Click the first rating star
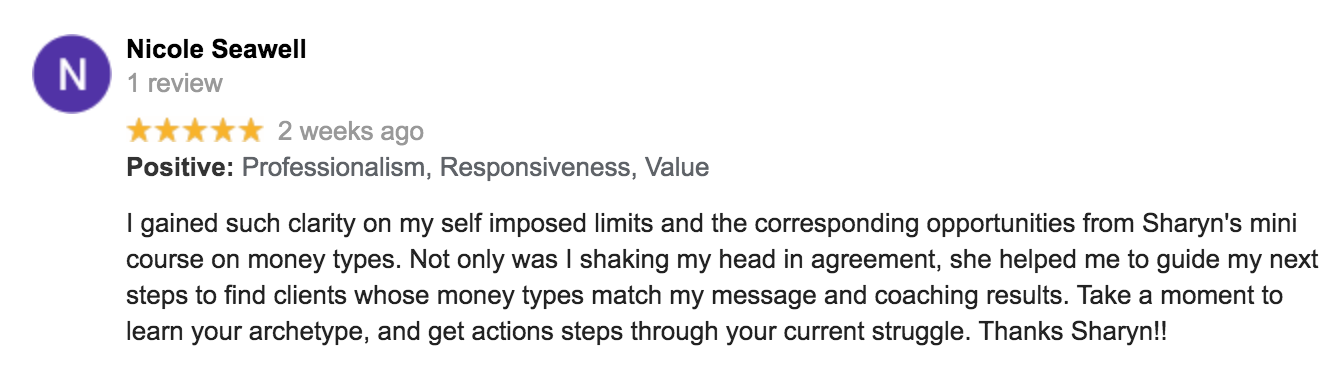 (x=140, y=132)
